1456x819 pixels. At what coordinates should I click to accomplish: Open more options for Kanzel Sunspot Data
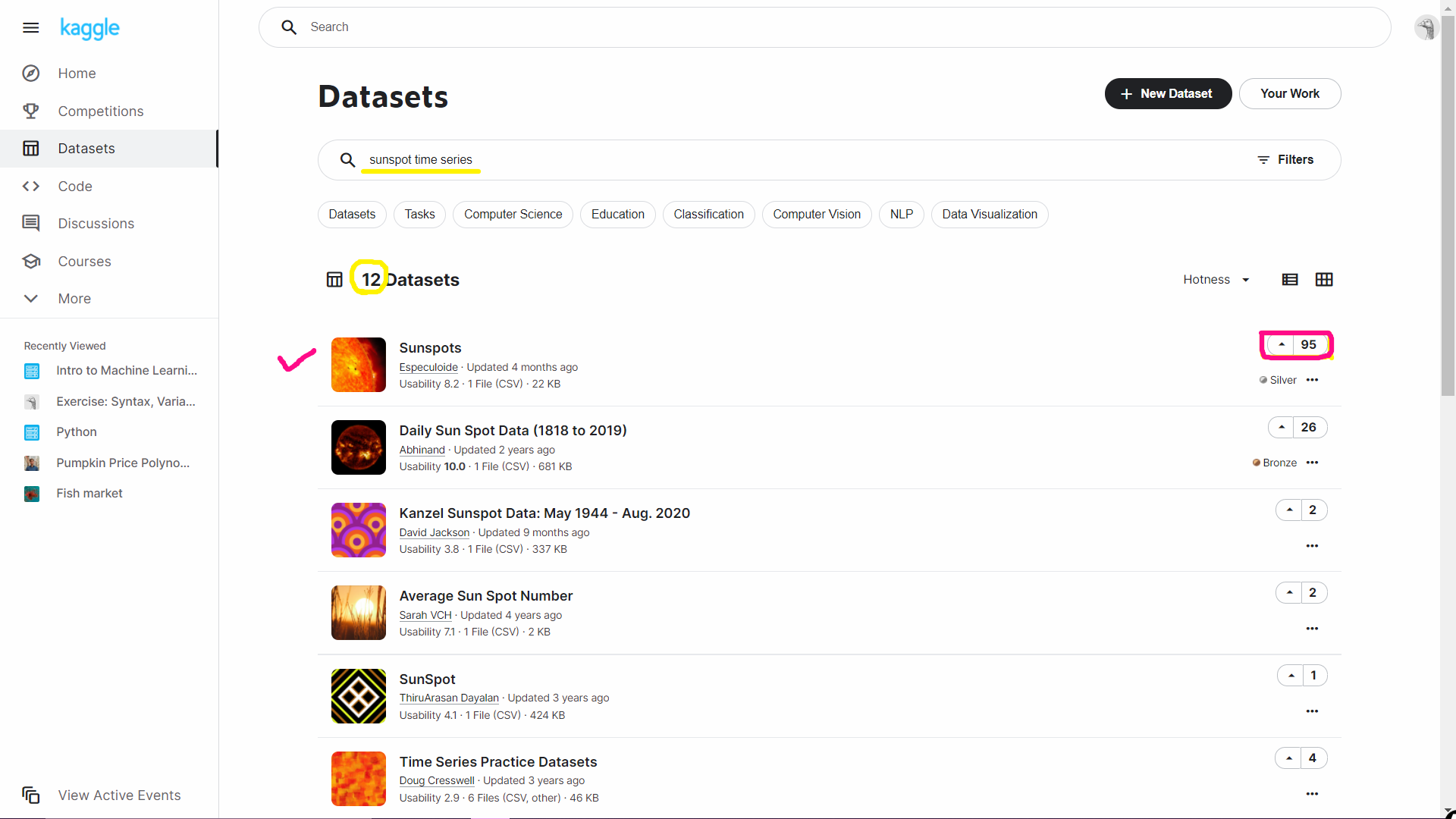point(1313,546)
